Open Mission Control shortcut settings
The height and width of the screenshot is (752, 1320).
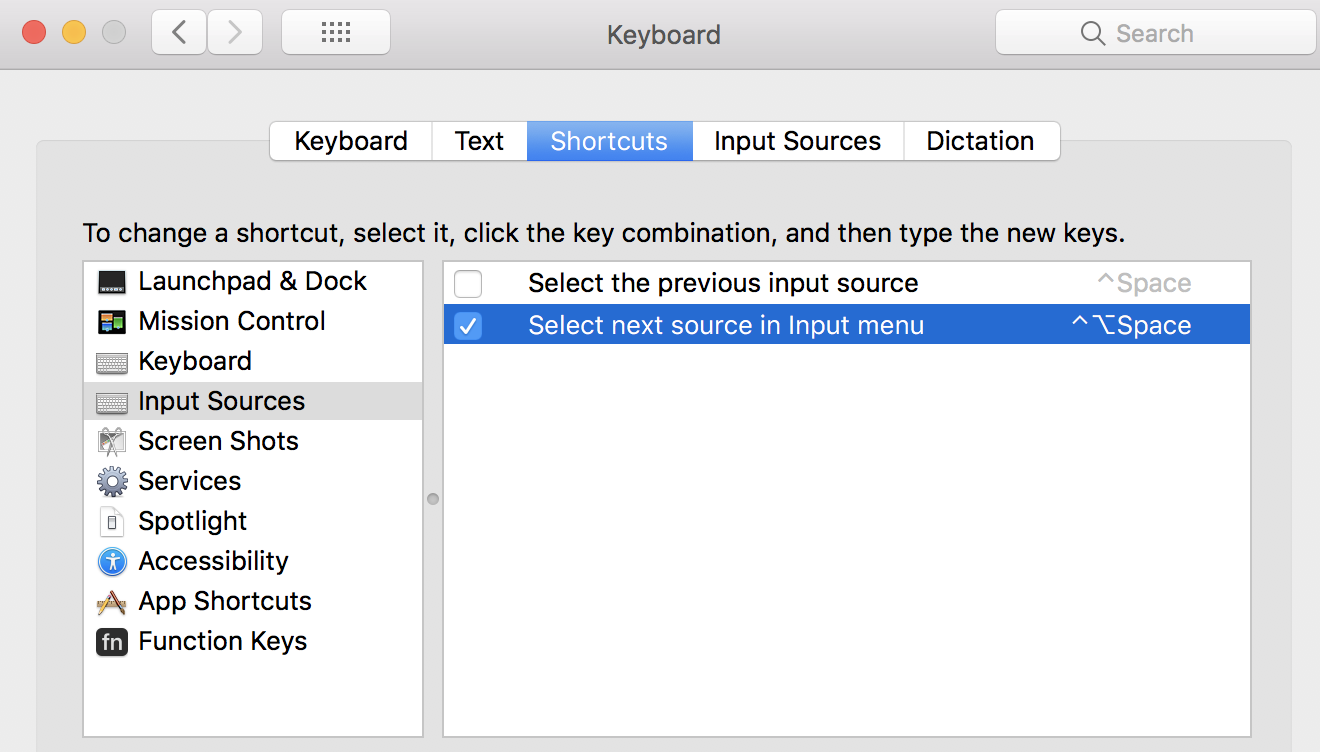pos(111,321)
